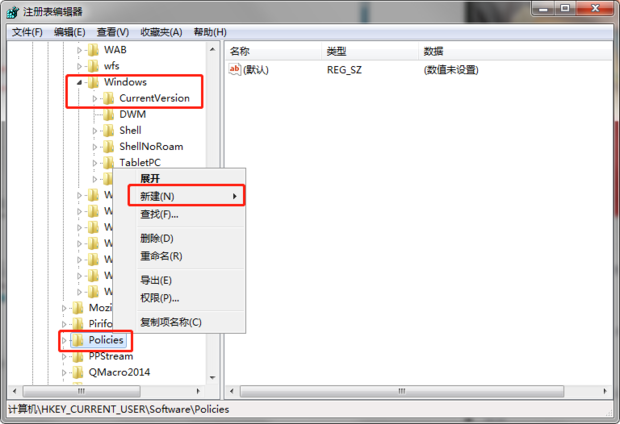Click the QMacro2014 folder icon
Screen dimensions: 620x424
[78, 373]
